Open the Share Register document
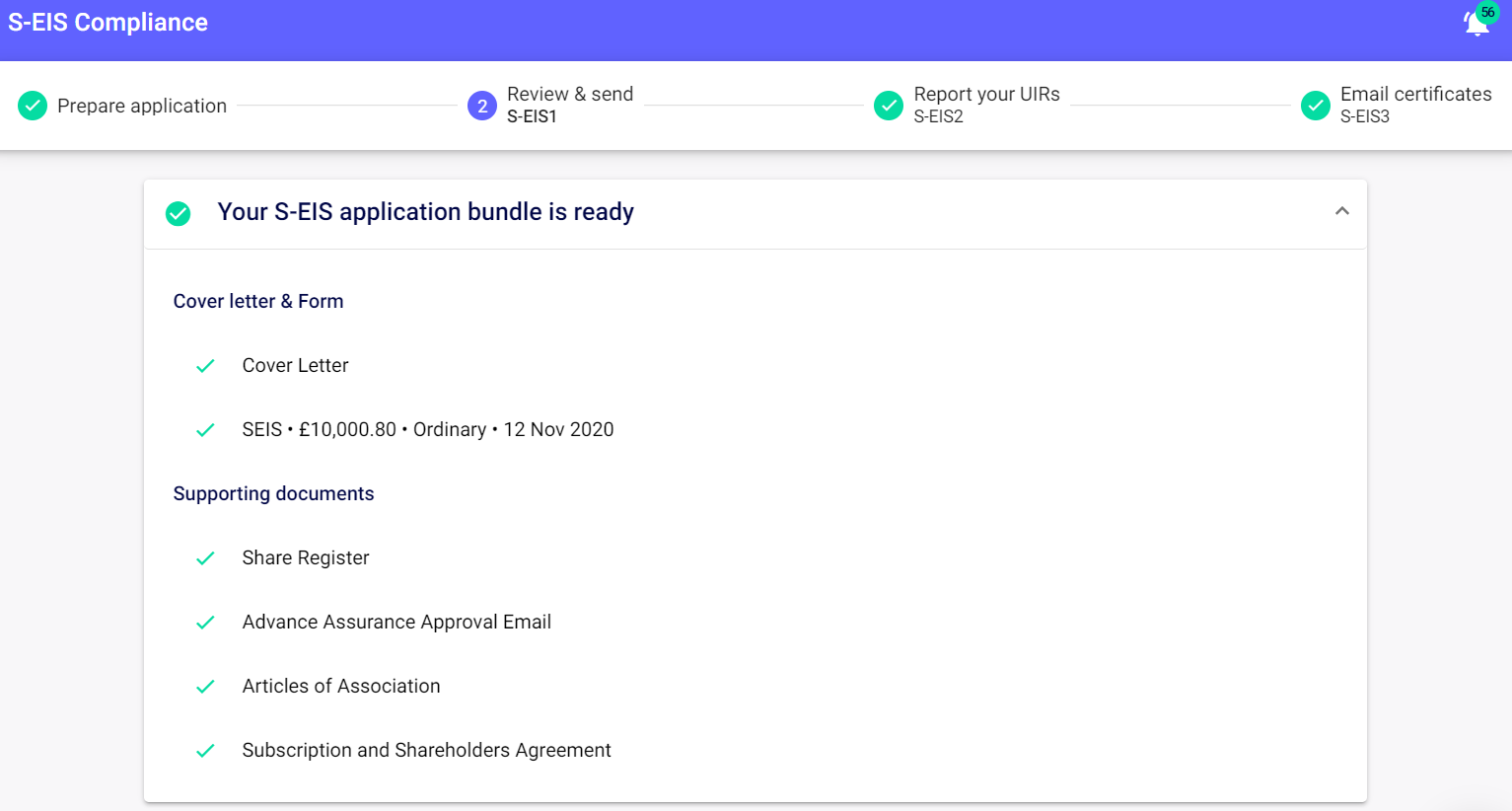 (x=306, y=557)
